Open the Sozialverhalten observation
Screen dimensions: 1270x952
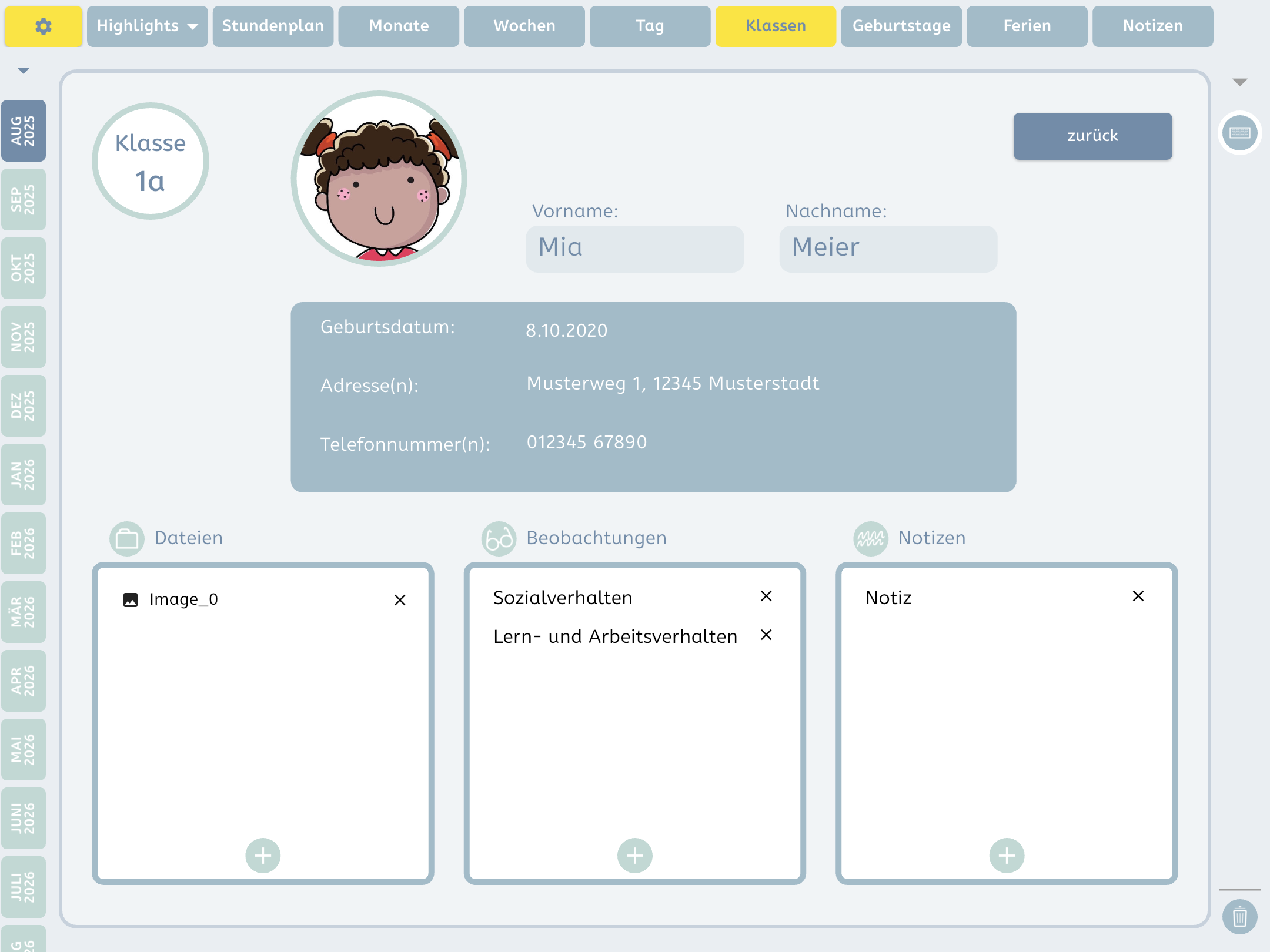[563, 598]
